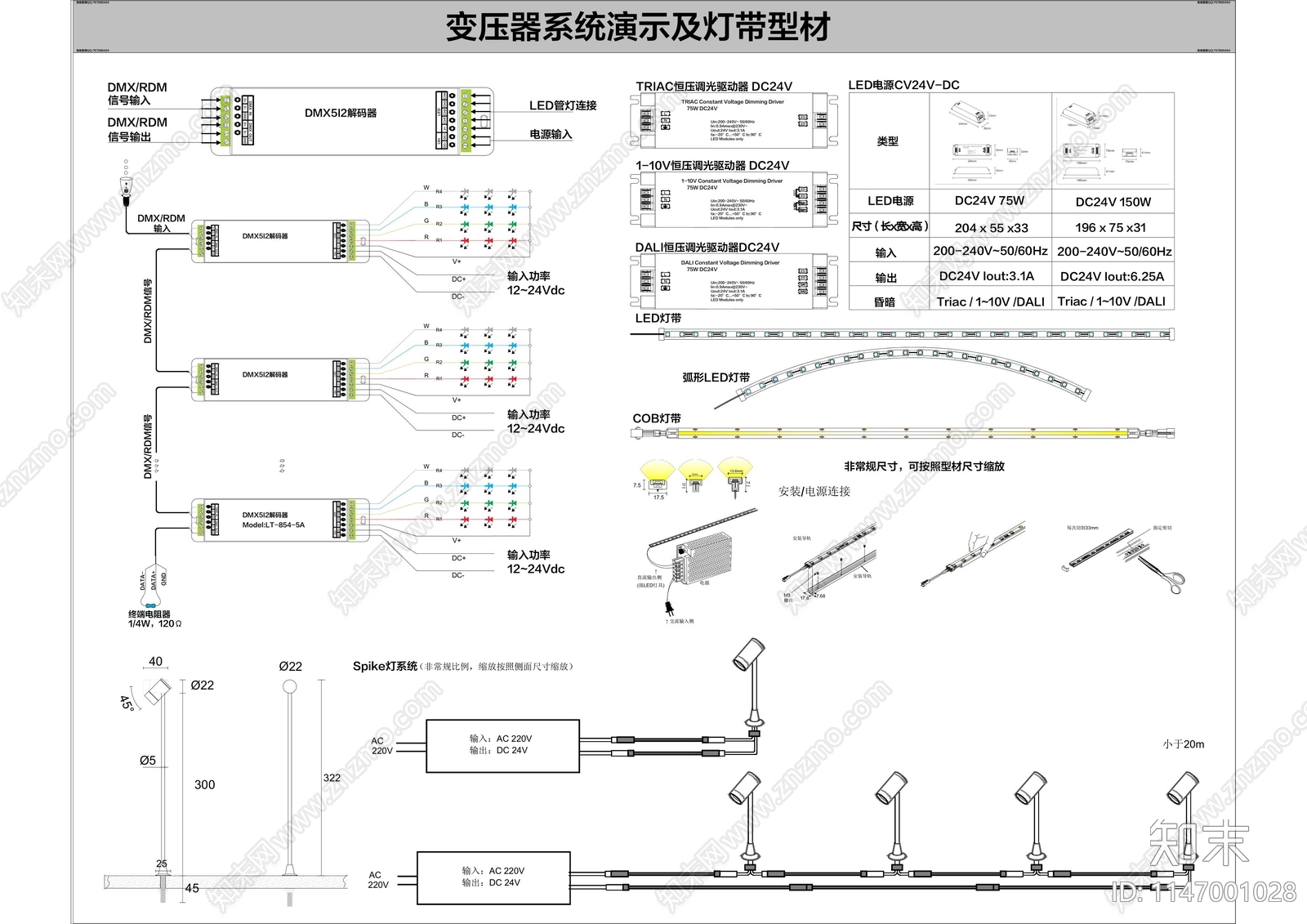Click the DC24V Iout:6.25A cell
The width and height of the screenshot is (1307, 924).
coord(1112,277)
